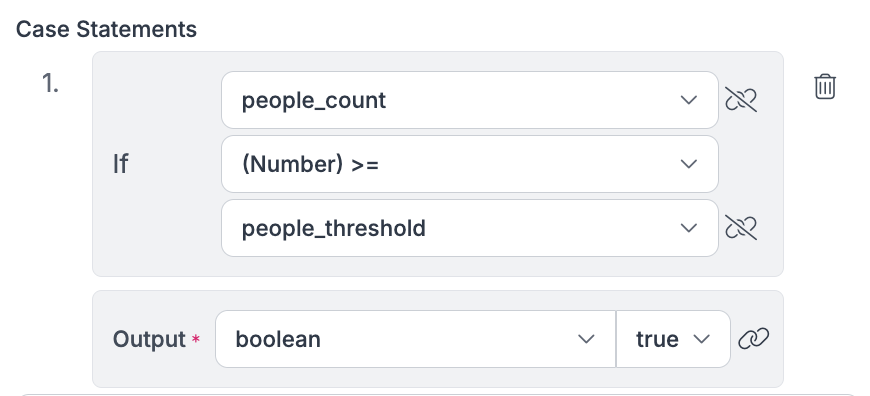Click the If label
Viewport: 870px width, 396px height.
(x=120, y=164)
